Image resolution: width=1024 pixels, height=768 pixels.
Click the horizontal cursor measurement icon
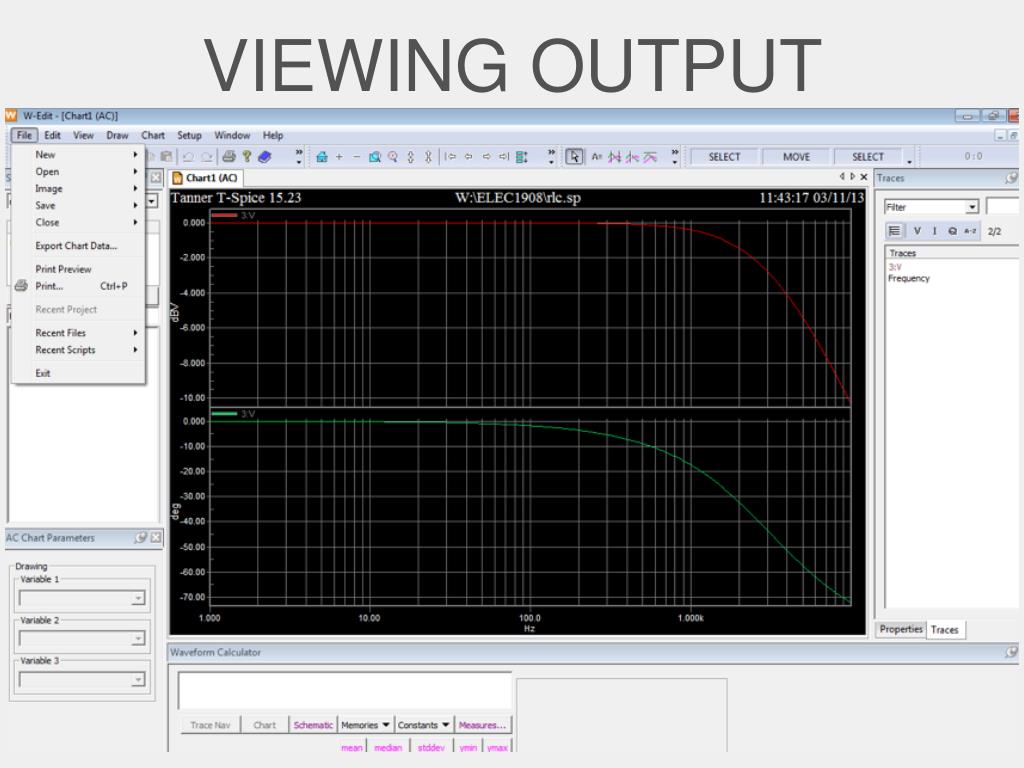click(x=615, y=157)
